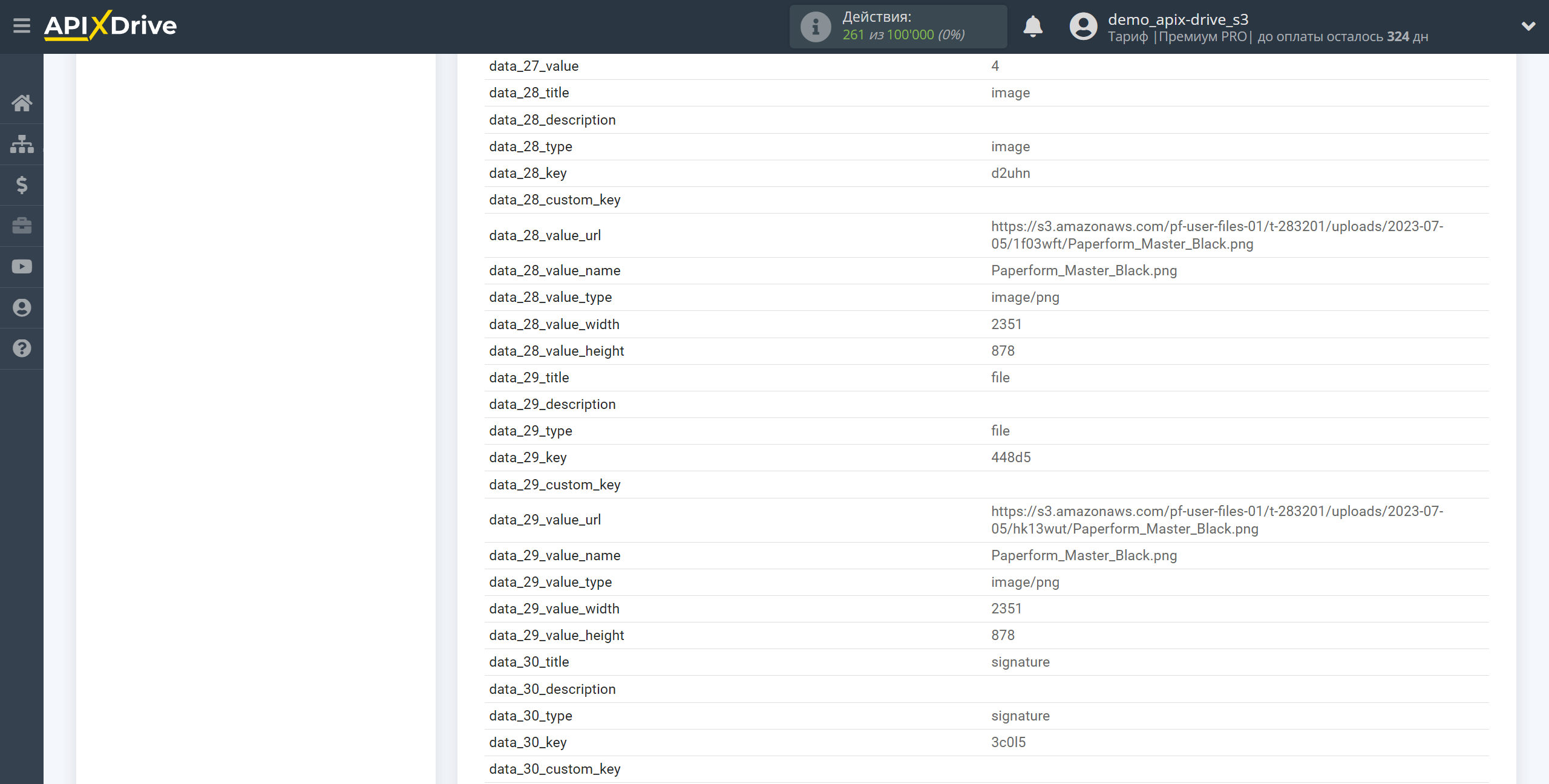The width and height of the screenshot is (1549, 784).
Task: Click the data_29_value_width value 2351
Action: point(1006,609)
